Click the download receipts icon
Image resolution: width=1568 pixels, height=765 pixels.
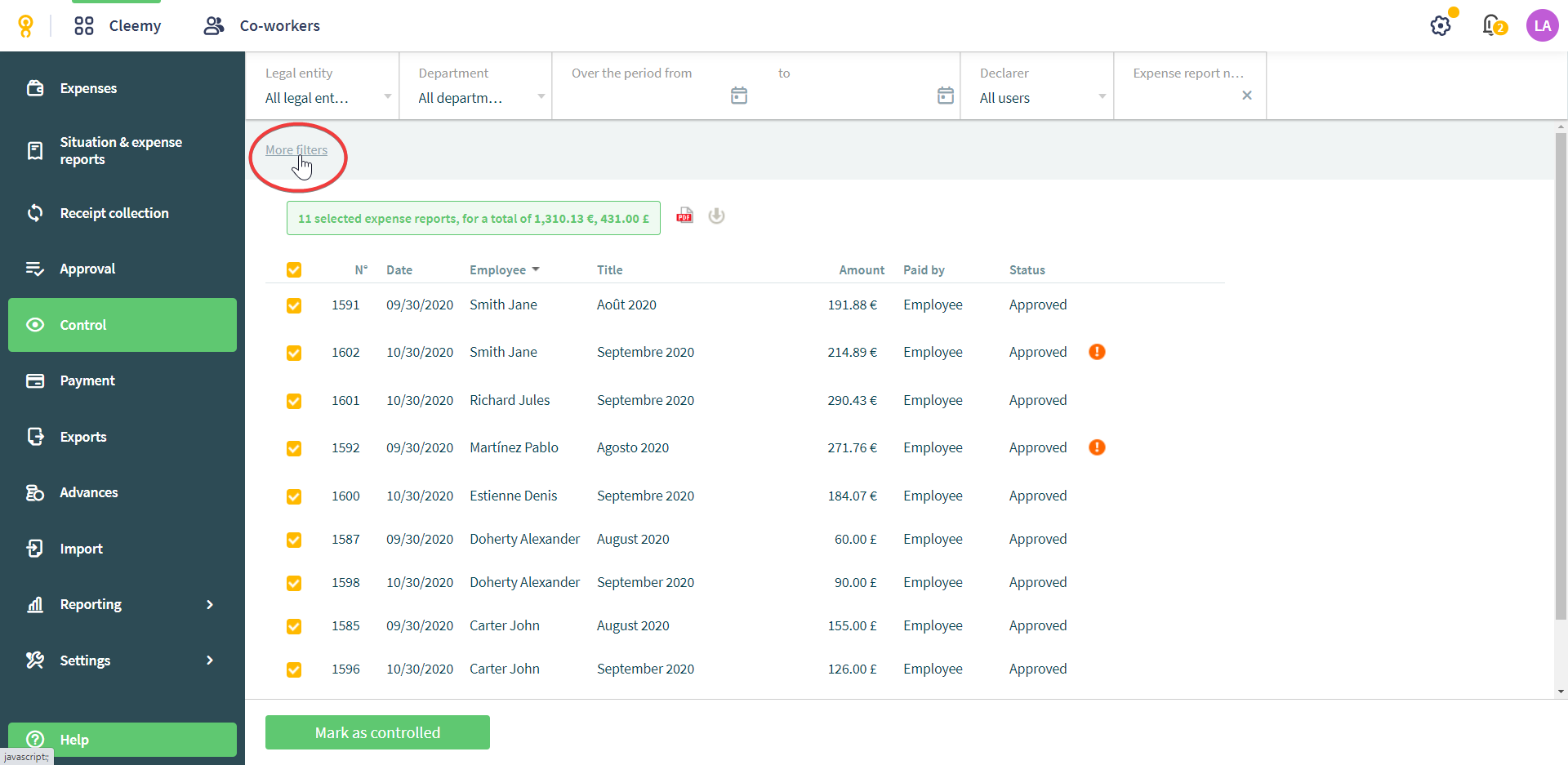pos(716,216)
